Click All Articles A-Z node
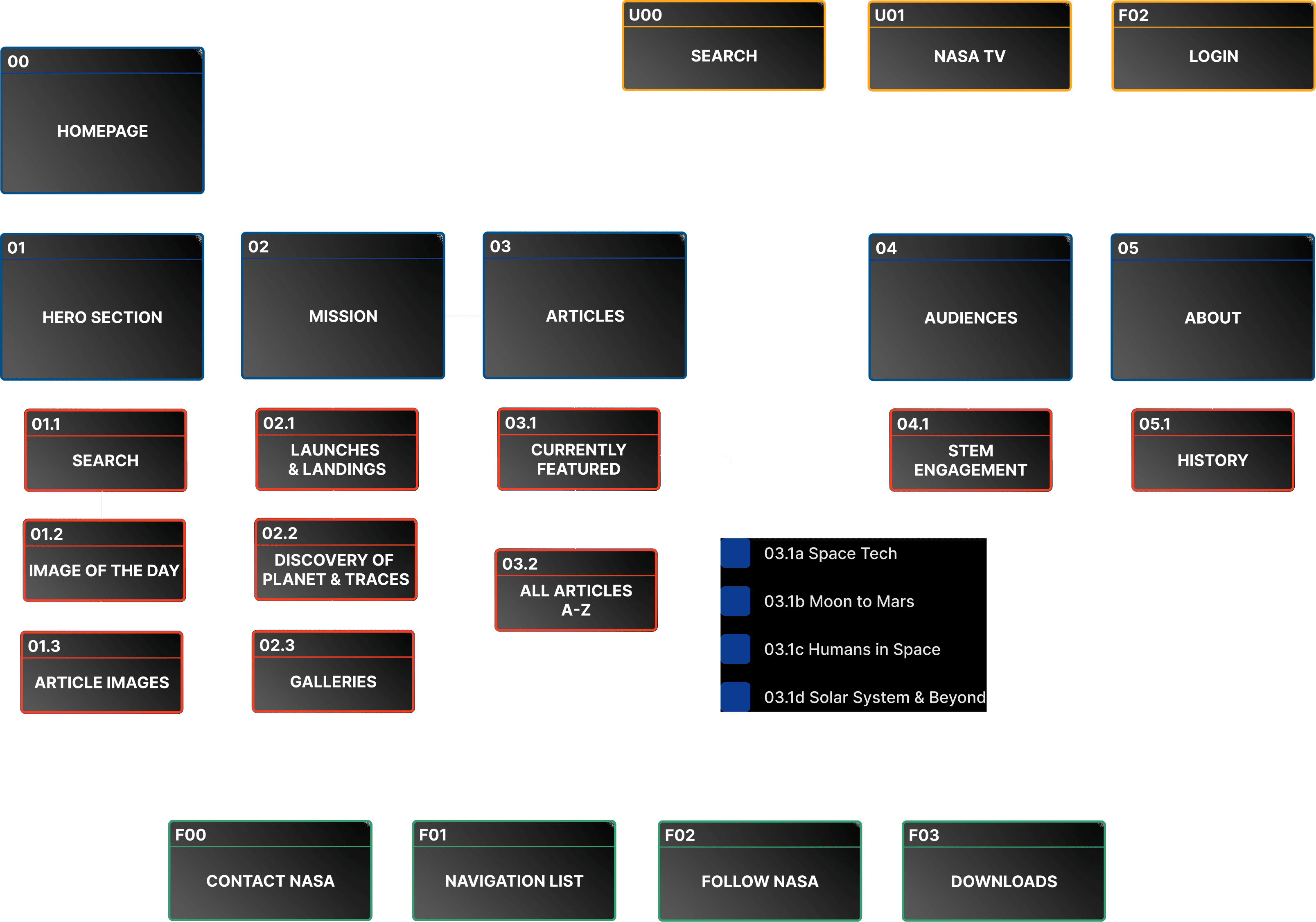 (x=576, y=600)
